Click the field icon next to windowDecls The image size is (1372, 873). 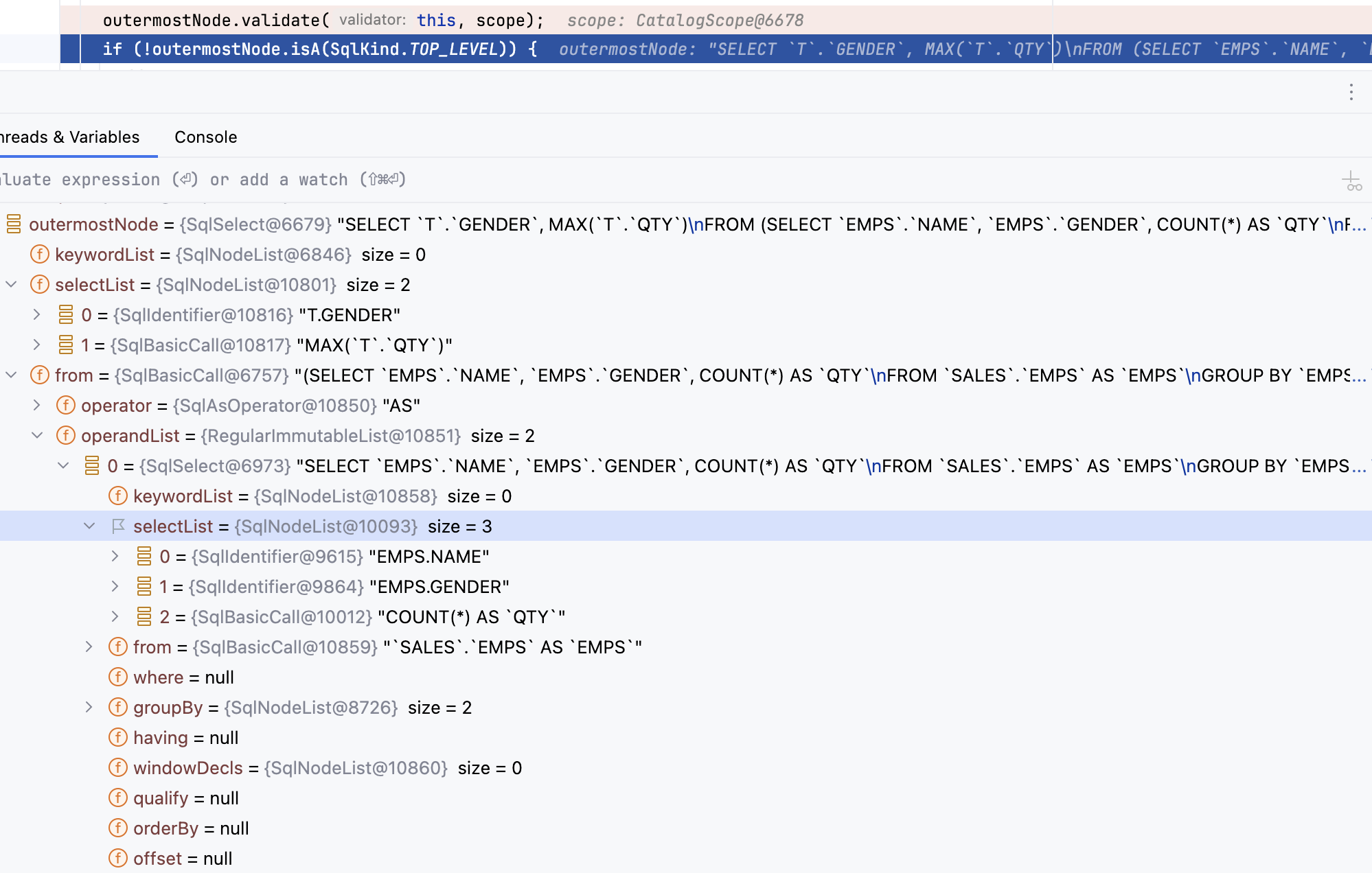coord(118,768)
